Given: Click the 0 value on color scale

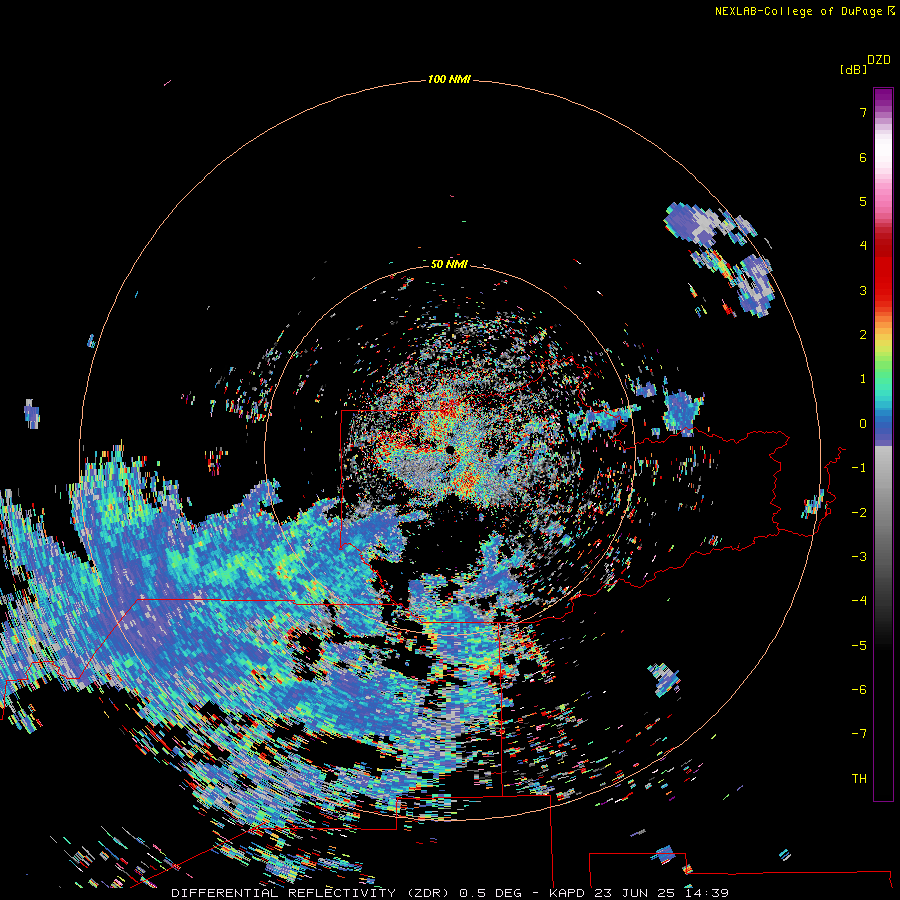Looking at the screenshot, I should pyautogui.click(x=863, y=424).
